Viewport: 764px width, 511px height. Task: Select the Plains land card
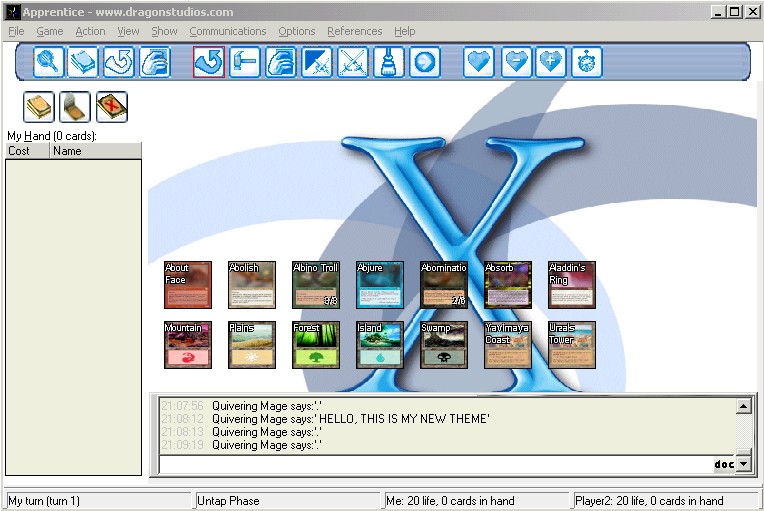click(x=252, y=345)
